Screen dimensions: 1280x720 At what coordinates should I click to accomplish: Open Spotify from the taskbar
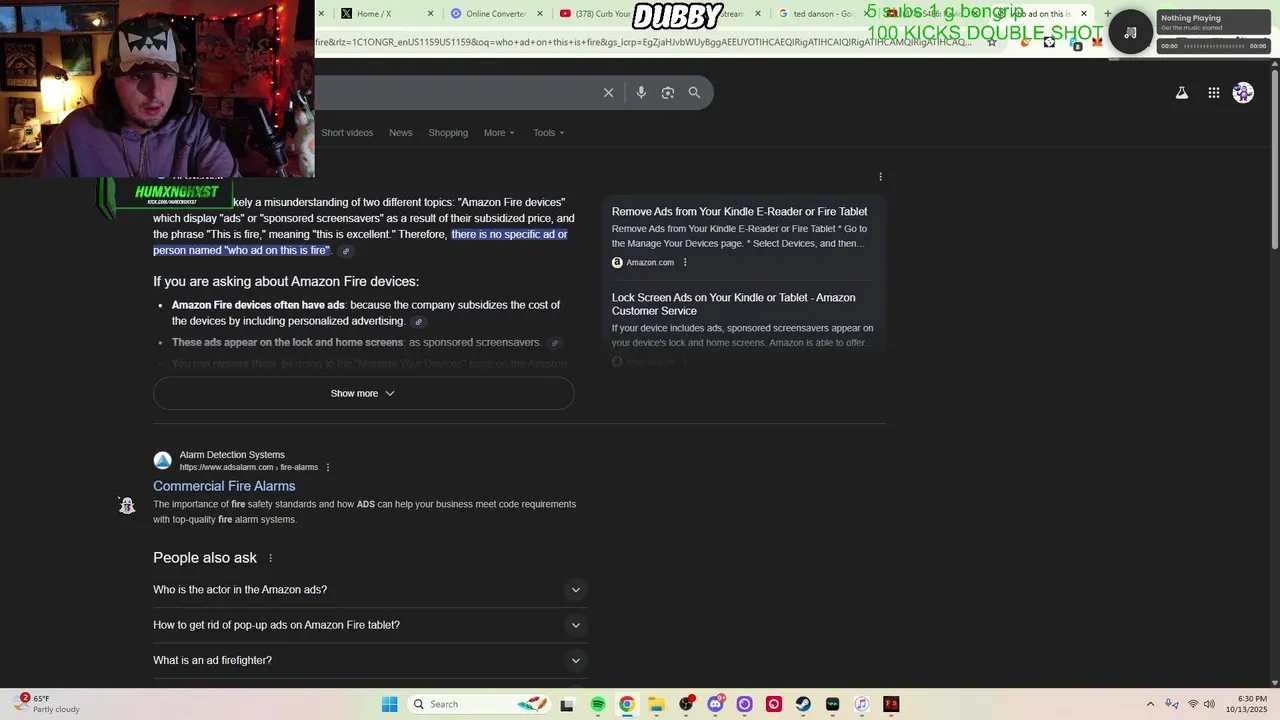point(598,704)
